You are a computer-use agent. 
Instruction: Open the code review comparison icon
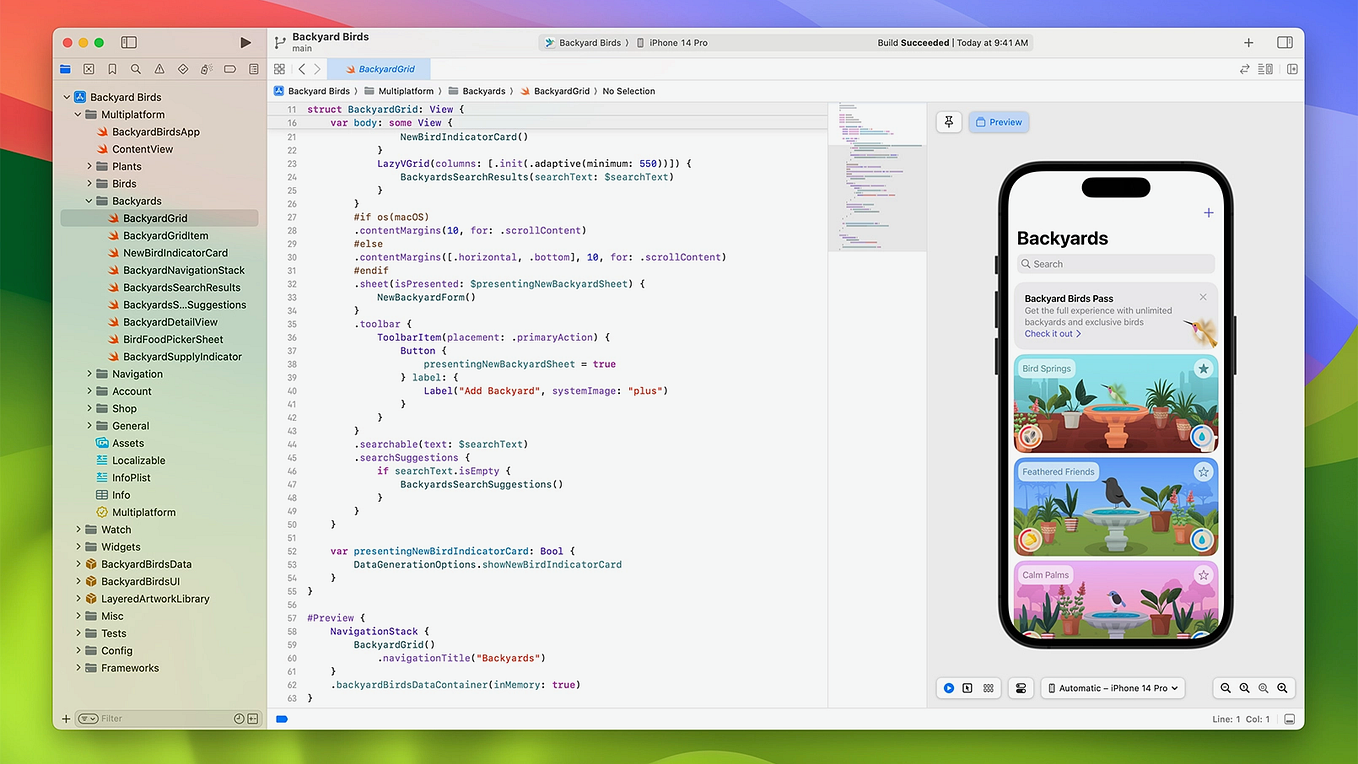tap(1244, 69)
